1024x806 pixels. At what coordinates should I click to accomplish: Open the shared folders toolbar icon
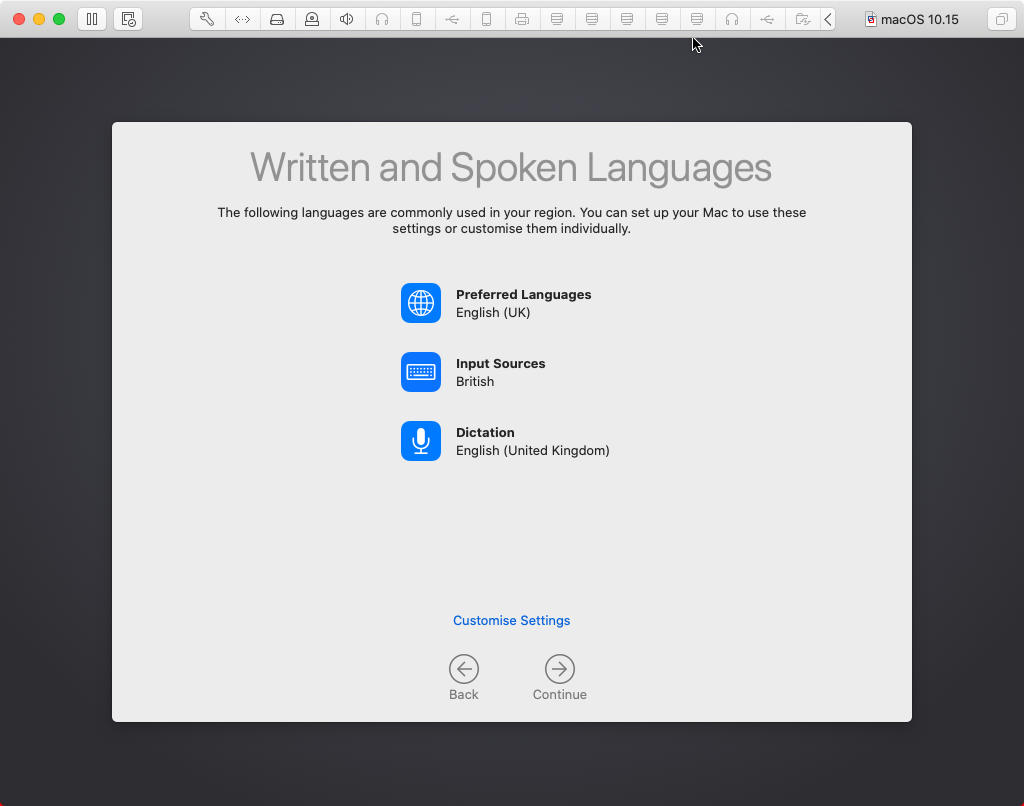(x=802, y=18)
